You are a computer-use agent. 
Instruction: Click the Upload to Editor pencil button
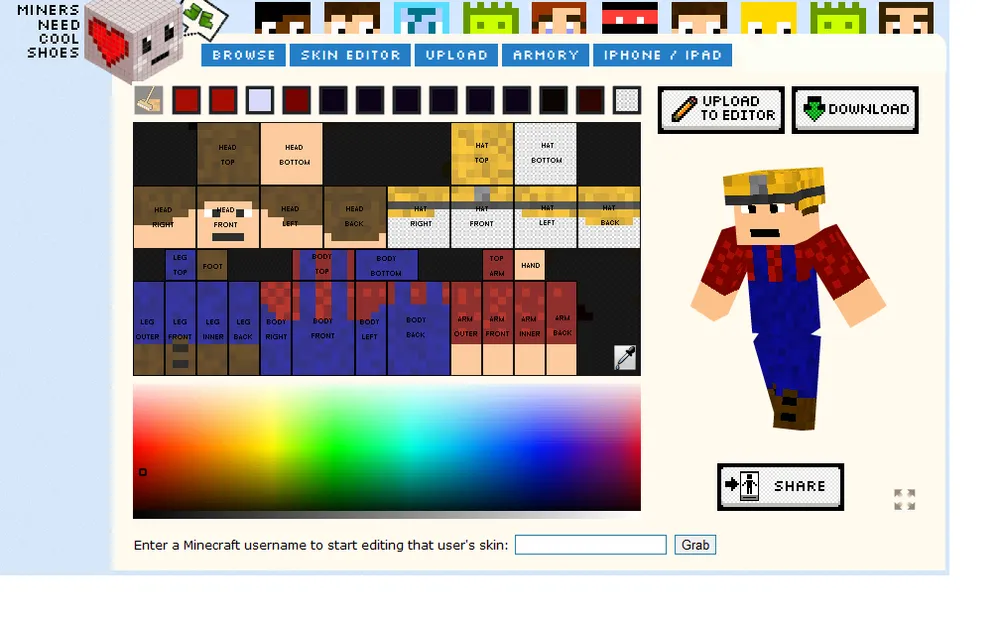click(721, 110)
